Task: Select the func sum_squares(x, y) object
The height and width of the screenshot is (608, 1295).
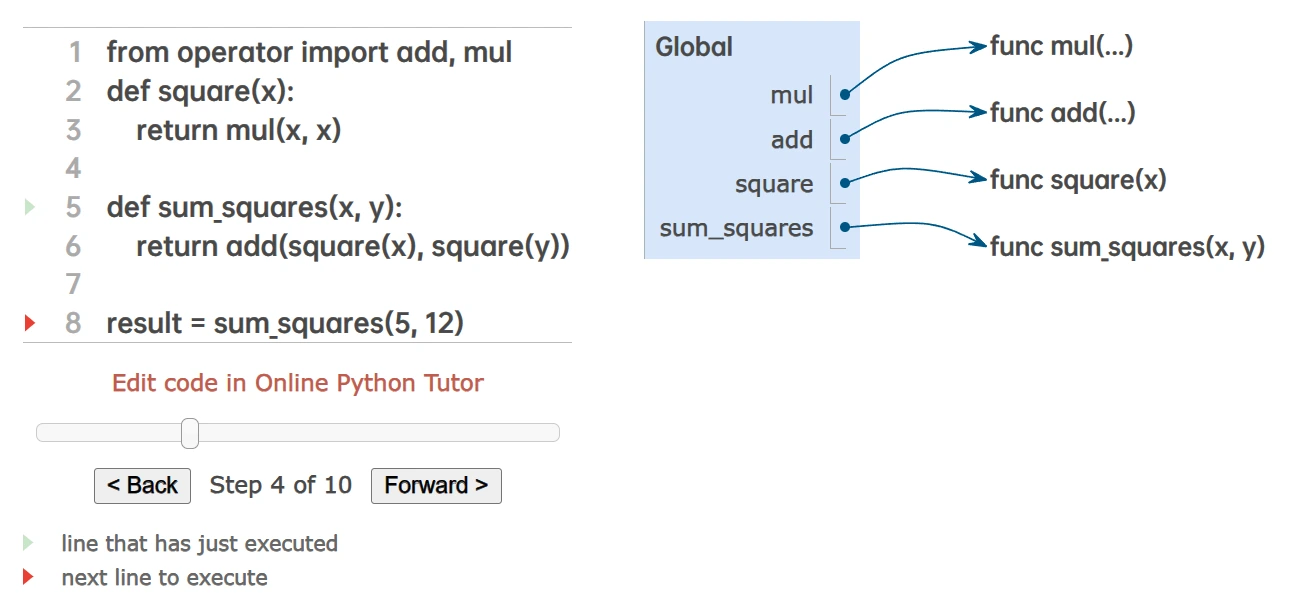Action: [1127, 247]
